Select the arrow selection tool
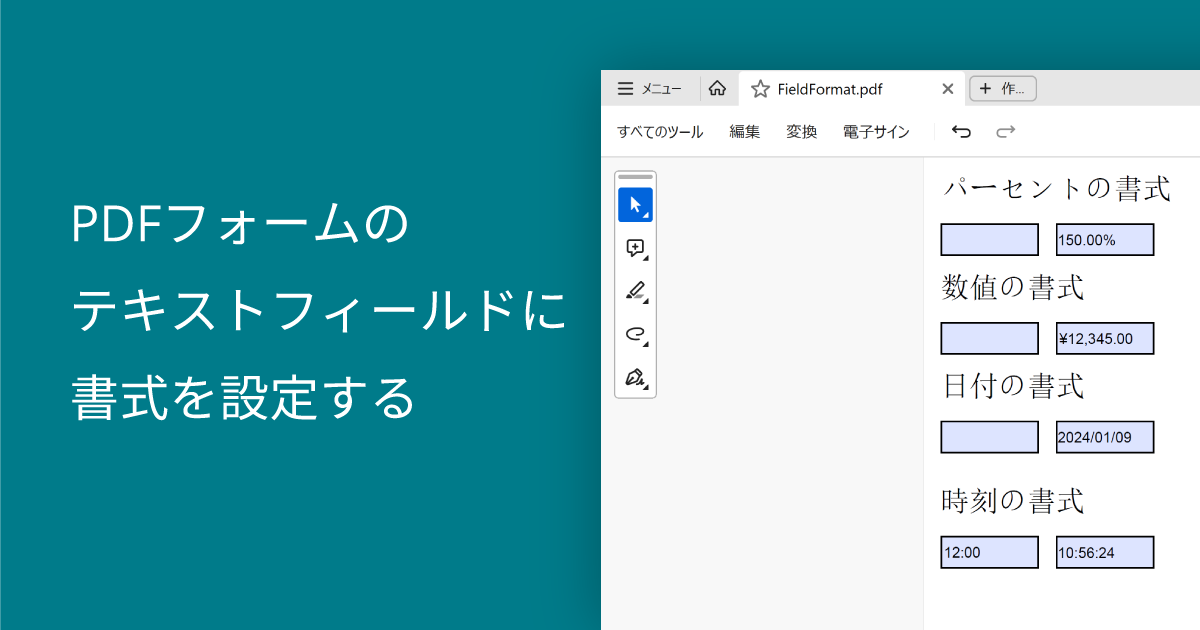The width and height of the screenshot is (1200, 630). pyautogui.click(x=635, y=201)
